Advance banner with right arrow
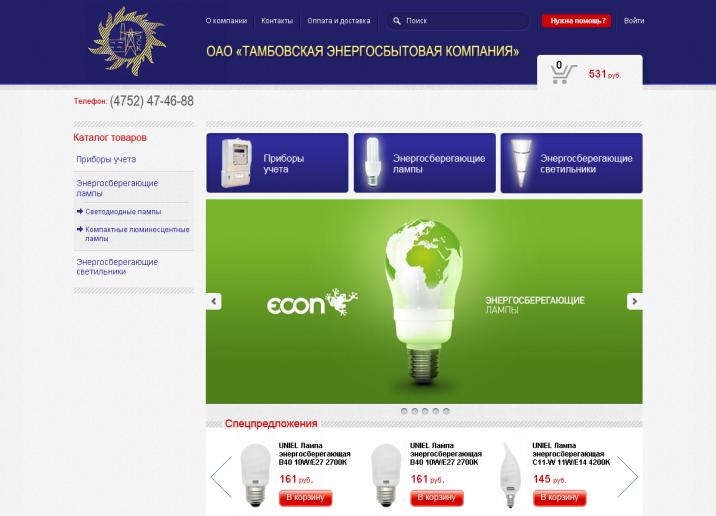Image resolution: width=716 pixels, height=516 pixels. [635, 301]
